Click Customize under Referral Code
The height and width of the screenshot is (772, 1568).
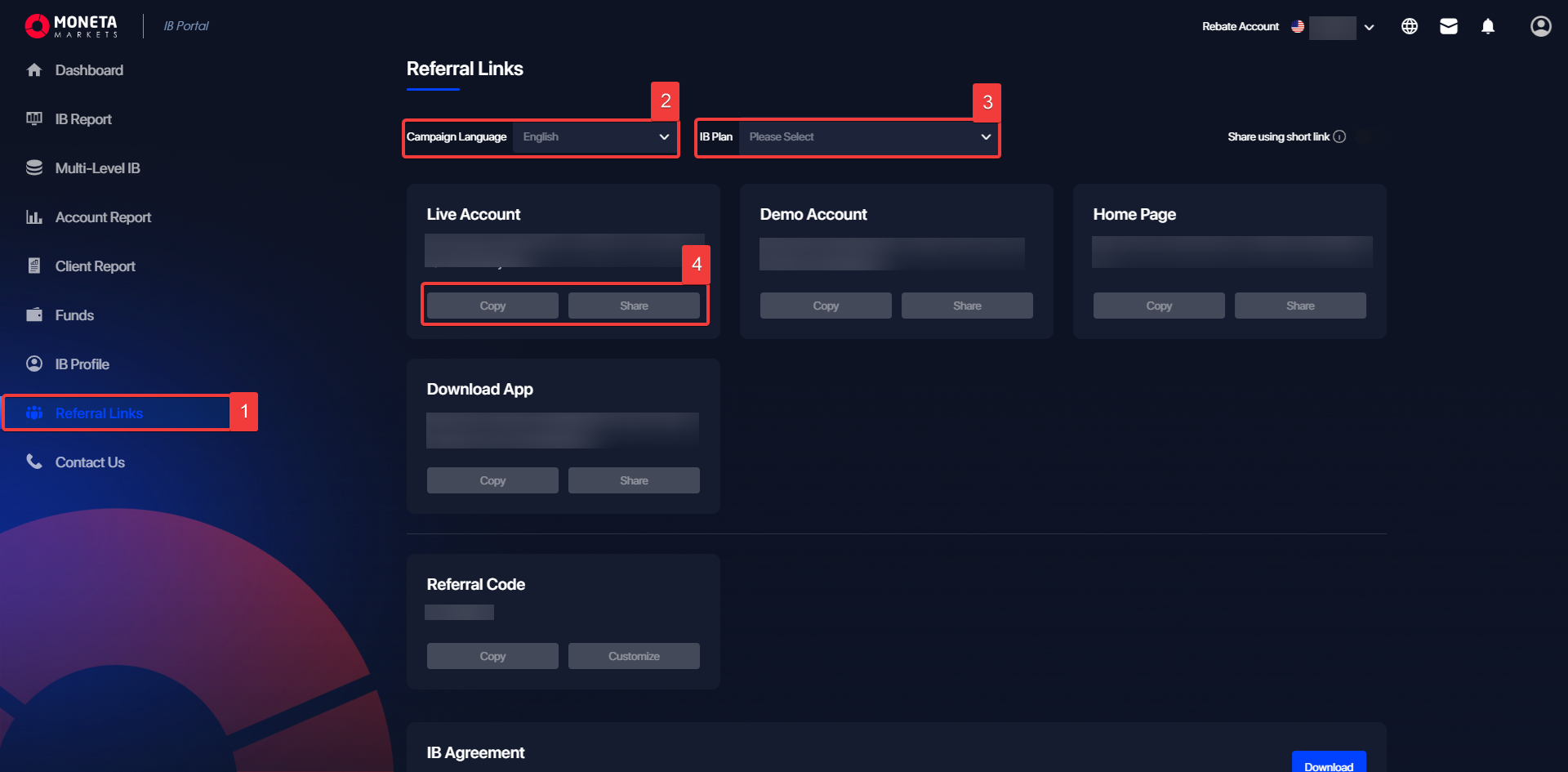coord(634,656)
